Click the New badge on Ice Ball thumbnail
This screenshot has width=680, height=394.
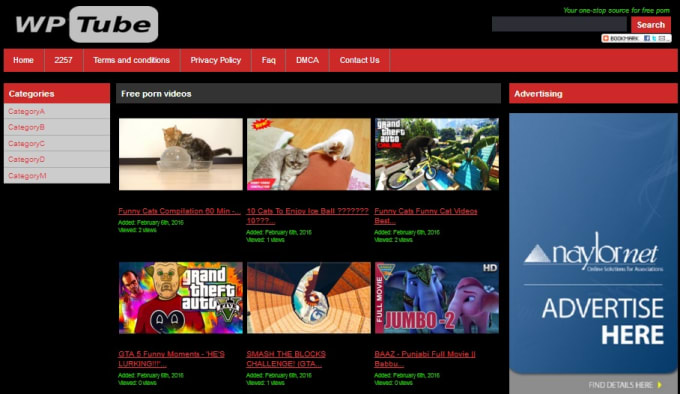(x=261, y=125)
